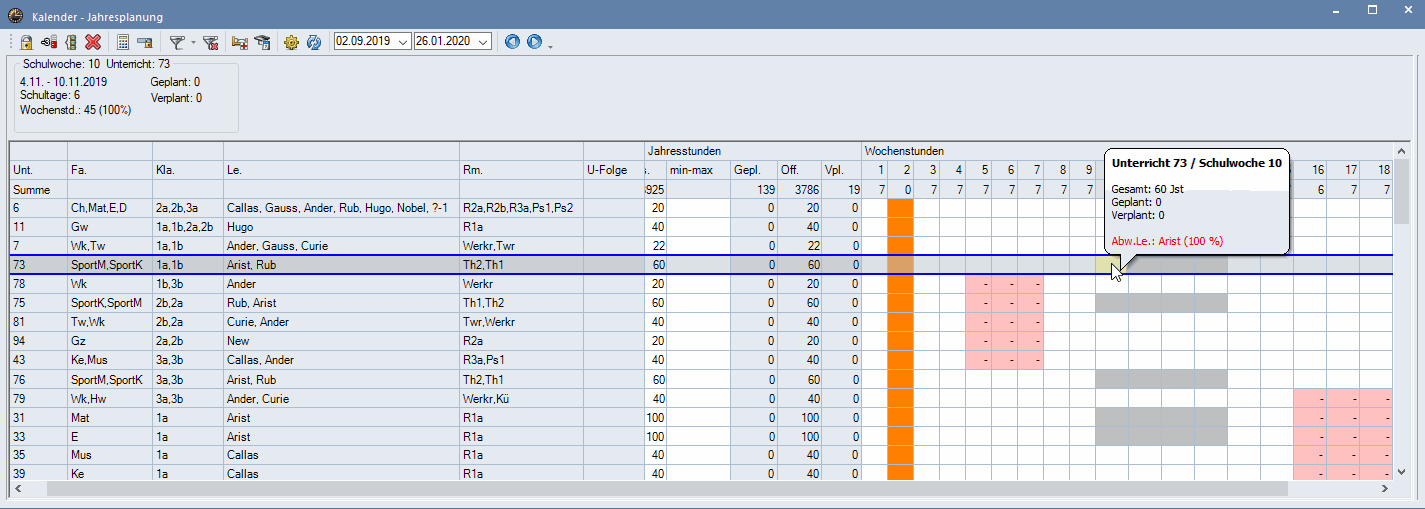Click the Rm. column header
The width and height of the screenshot is (1425, 509).
[521, 170]
